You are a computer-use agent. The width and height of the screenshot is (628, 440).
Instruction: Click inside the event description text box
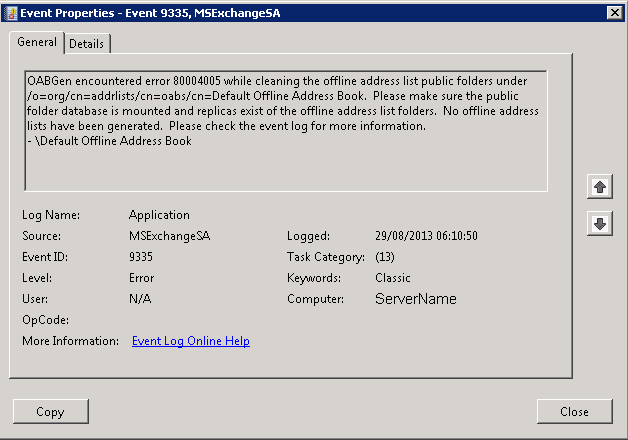[286, 131]
